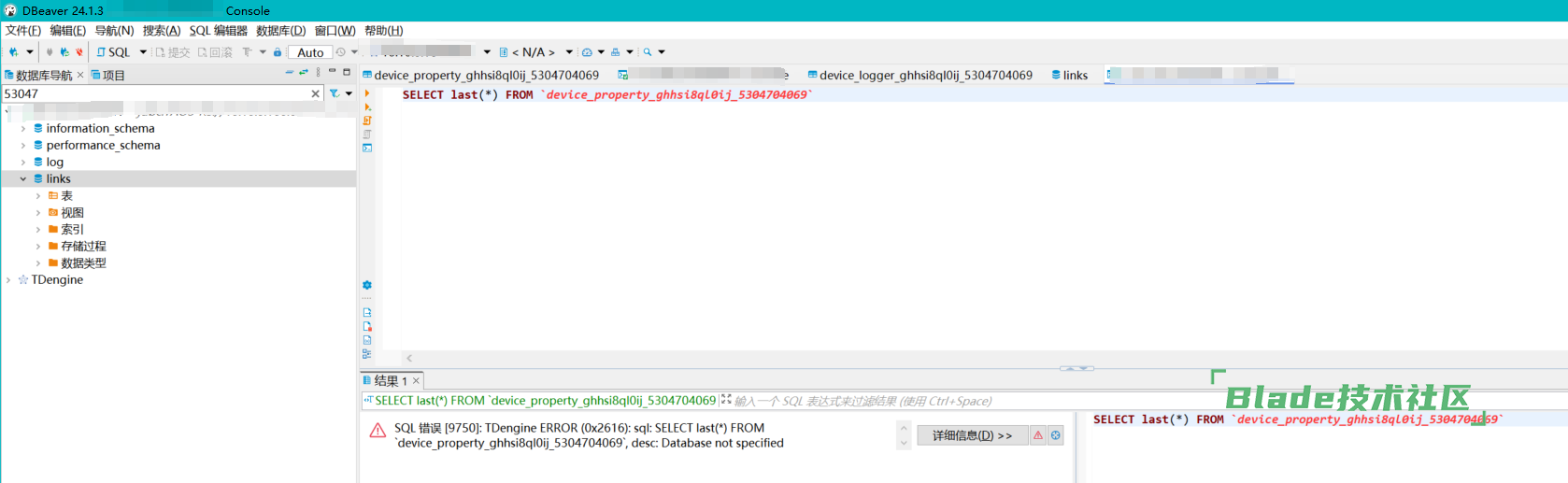1568x483 pixels.
Task: Click the red warning icon in error panel
Action: point(1037,435)
